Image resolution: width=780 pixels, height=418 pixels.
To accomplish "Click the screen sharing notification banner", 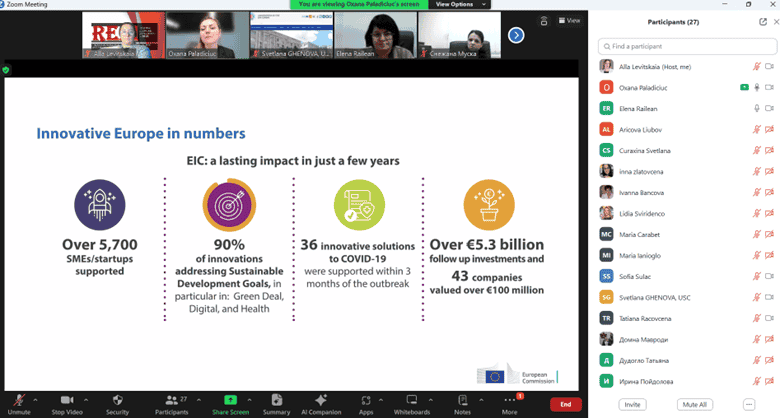I will click(359, 4).
